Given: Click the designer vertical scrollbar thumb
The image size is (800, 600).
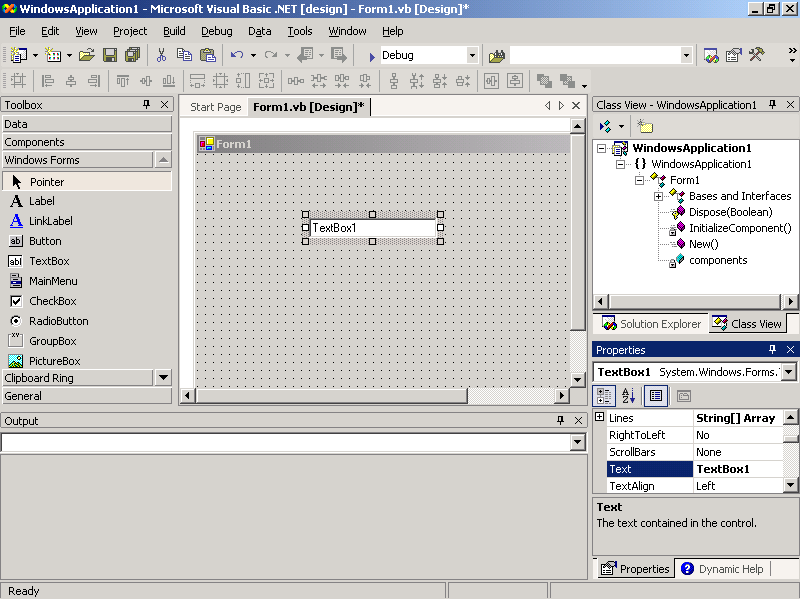Looking at the screenshot, I should coord(578,232).
